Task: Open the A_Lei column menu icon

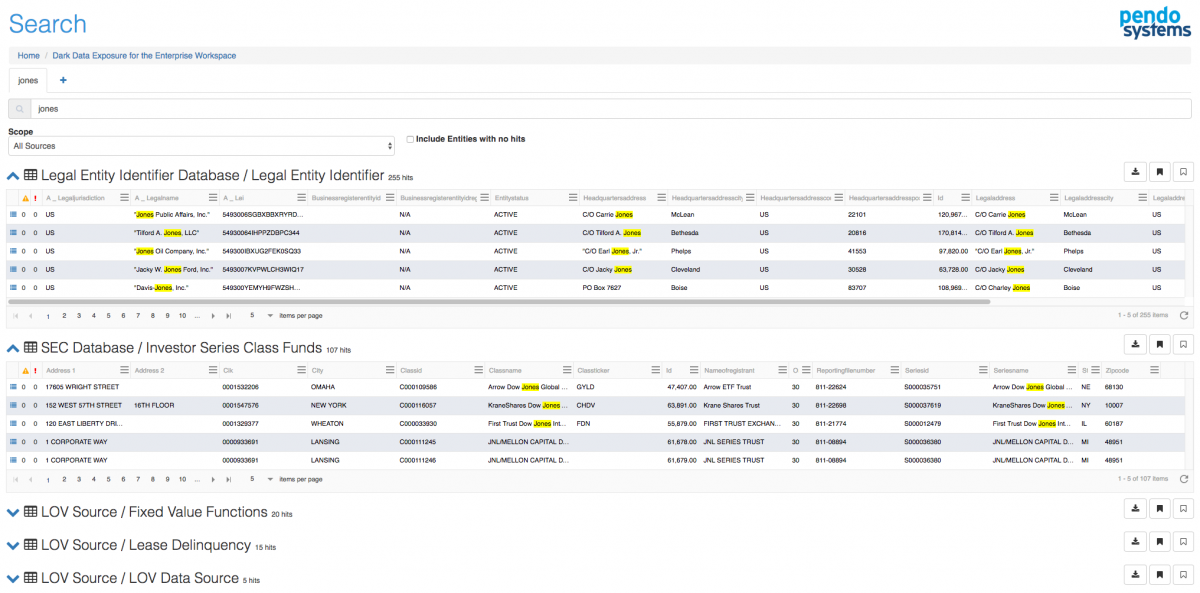Action: pos(301,198)
